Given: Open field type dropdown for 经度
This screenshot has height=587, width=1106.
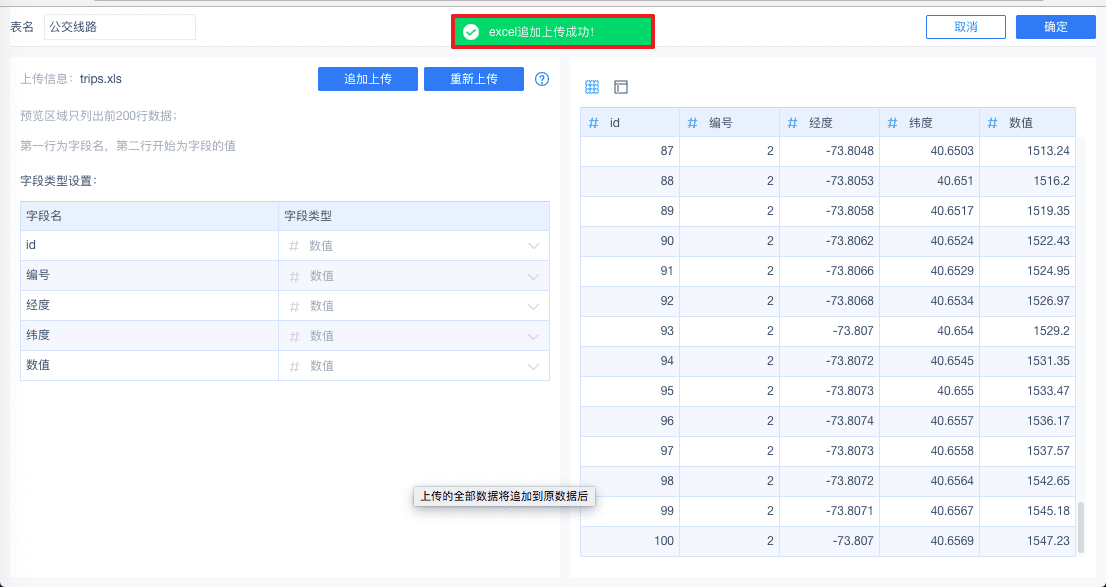Looking at the screenshot, I should pyautogui.click(x=533, y=306).
